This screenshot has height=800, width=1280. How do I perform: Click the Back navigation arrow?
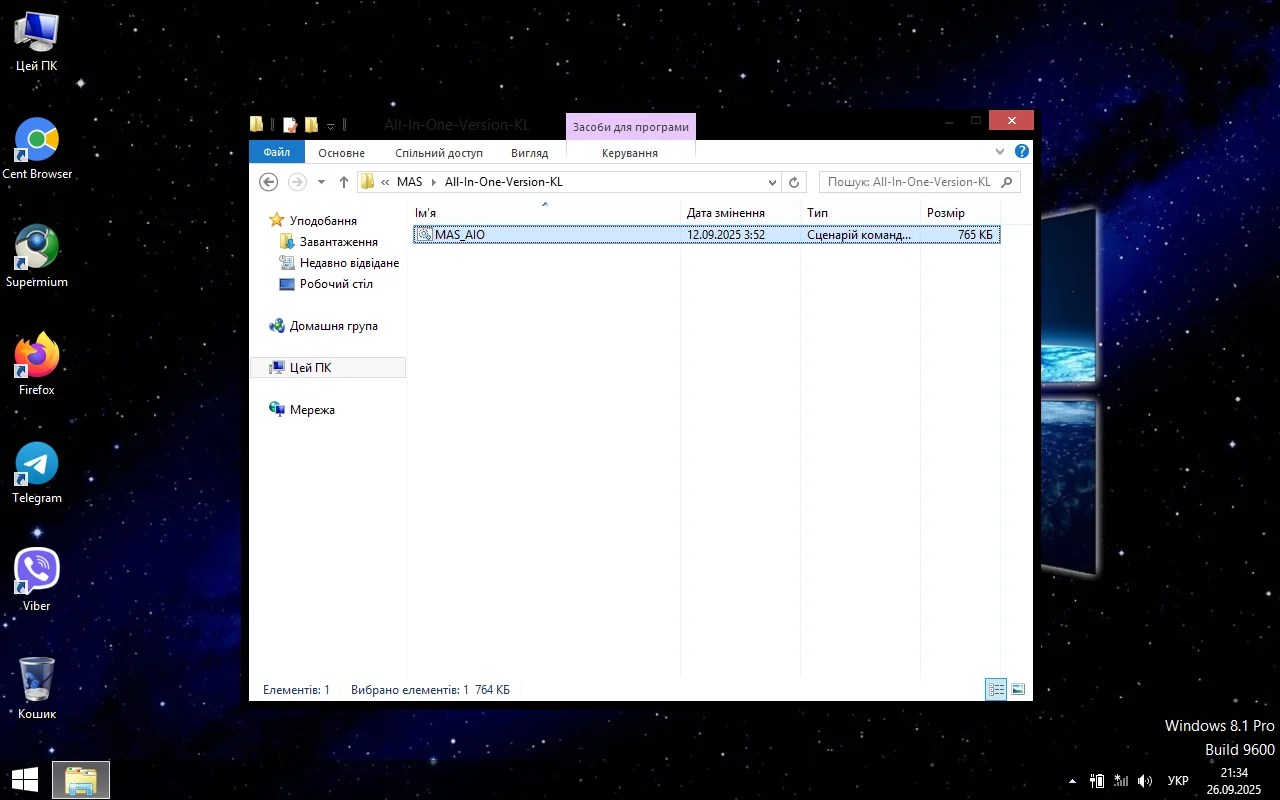[268, 182]
